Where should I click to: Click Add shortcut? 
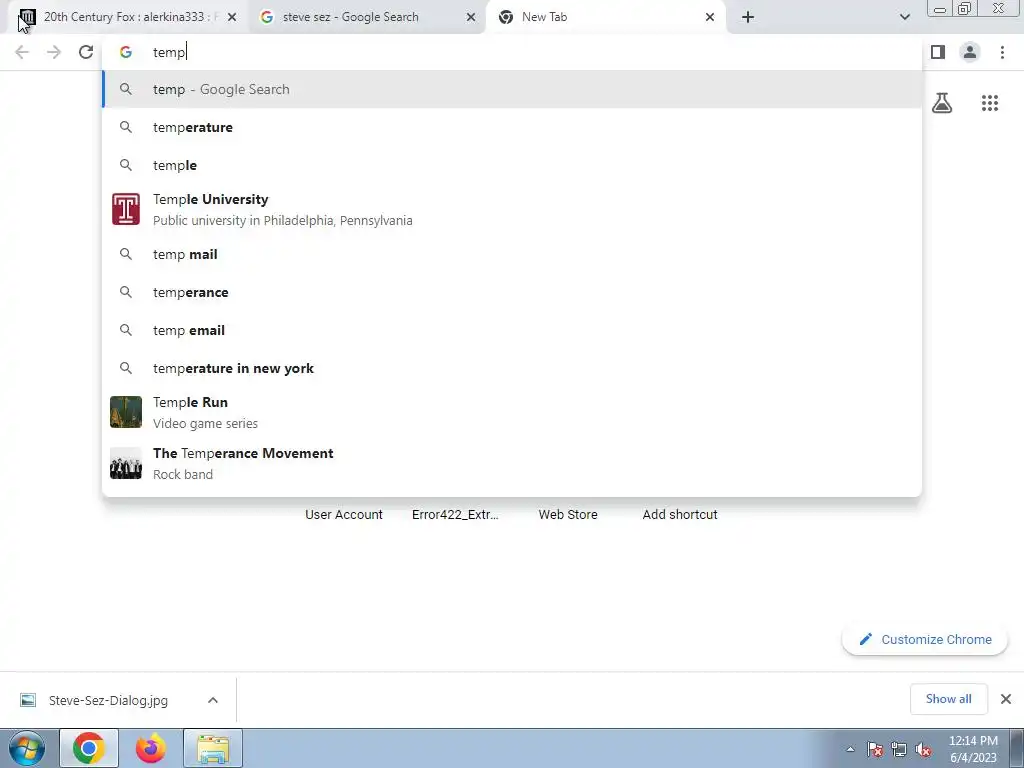[x=680, y=515]
